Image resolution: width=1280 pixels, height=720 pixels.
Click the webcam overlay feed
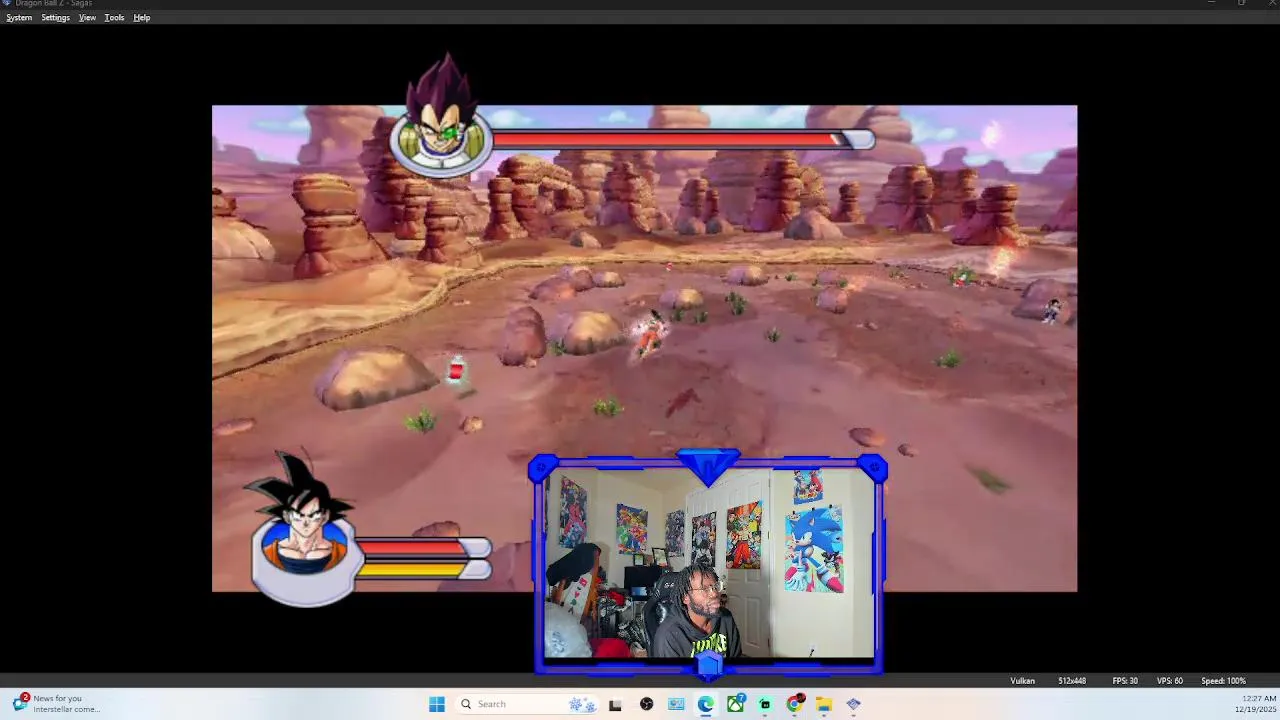coord(708,564)
